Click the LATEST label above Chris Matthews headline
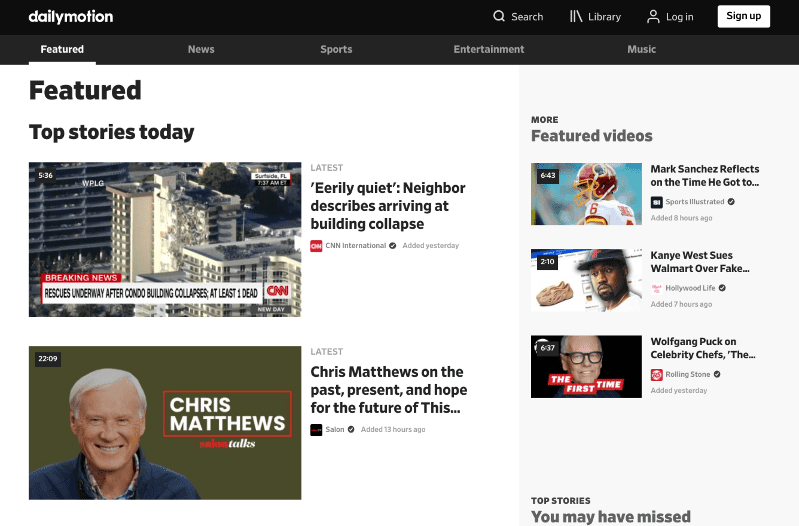Image resolution: width=799 pixels, height=526 pixels. (327, 352)
